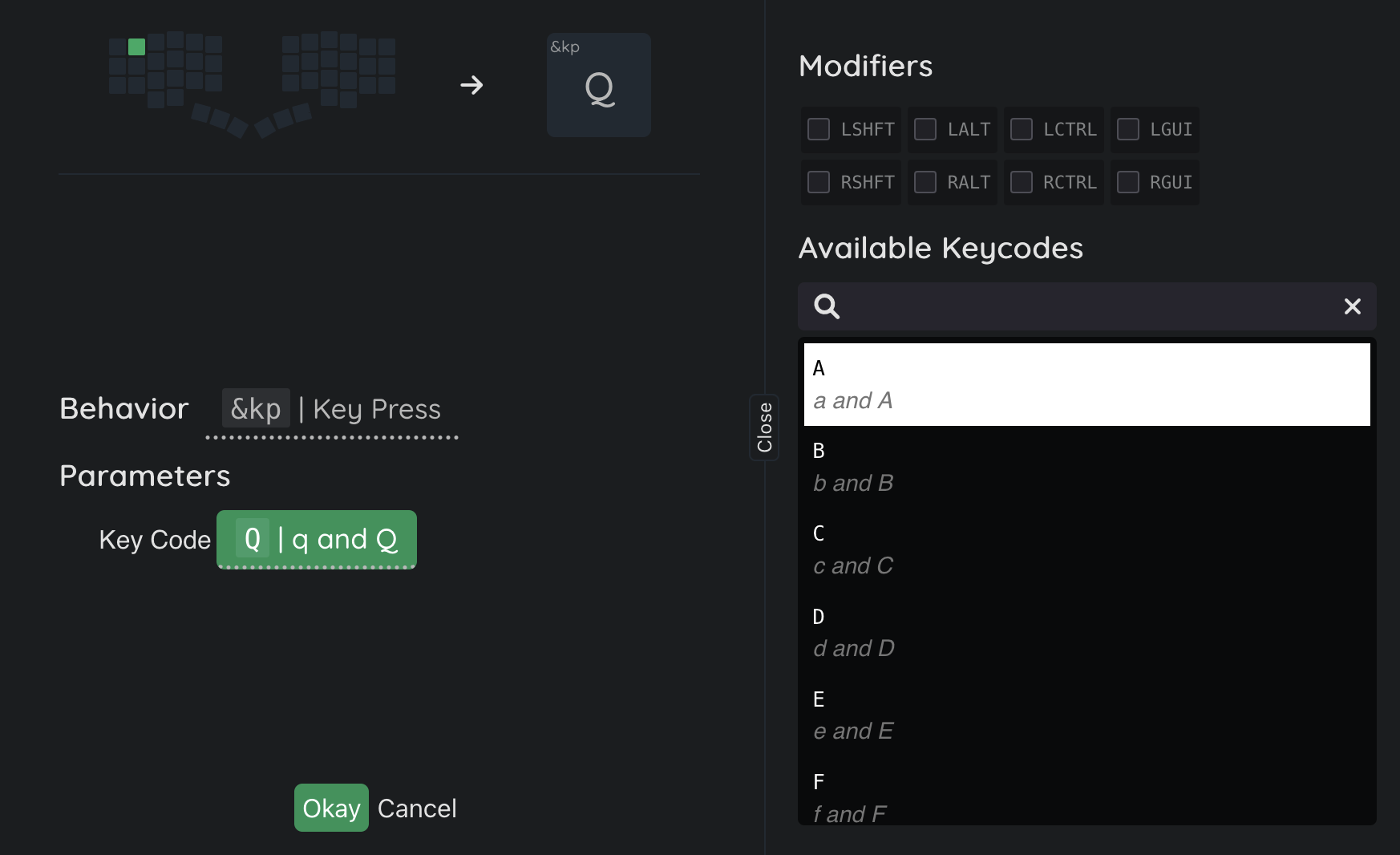Select keycode D from the list
This screenshot has width=1400, height=855.
click(x=1086, y=632)
